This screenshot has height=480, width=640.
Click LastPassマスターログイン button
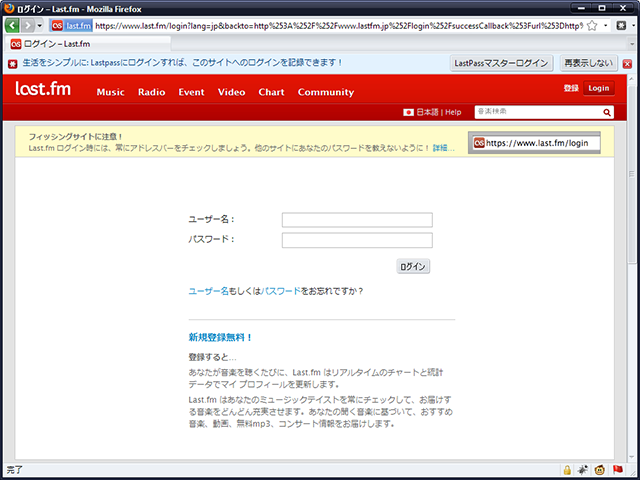coord(501,63)
